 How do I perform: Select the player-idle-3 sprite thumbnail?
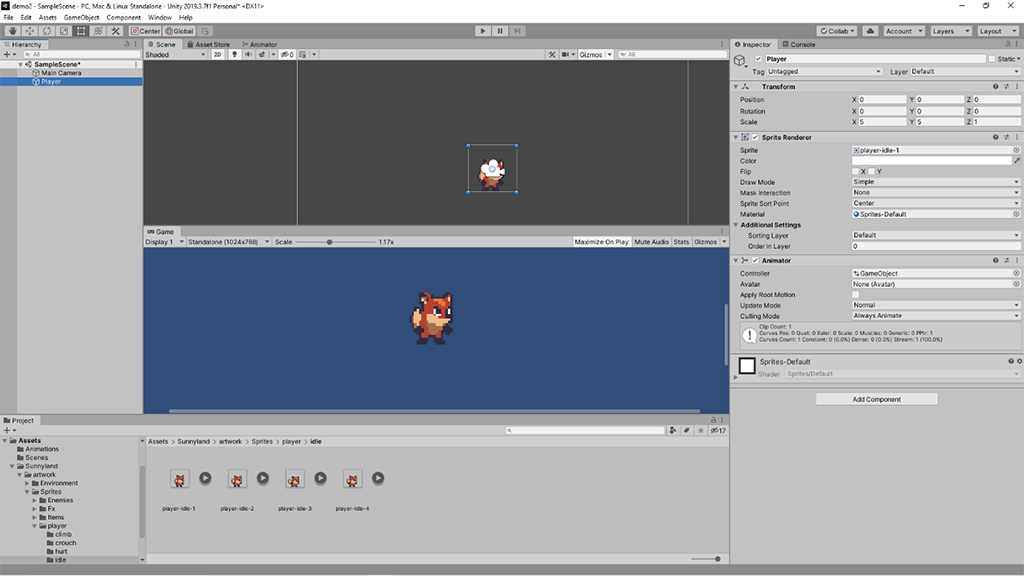pos(295,480)
